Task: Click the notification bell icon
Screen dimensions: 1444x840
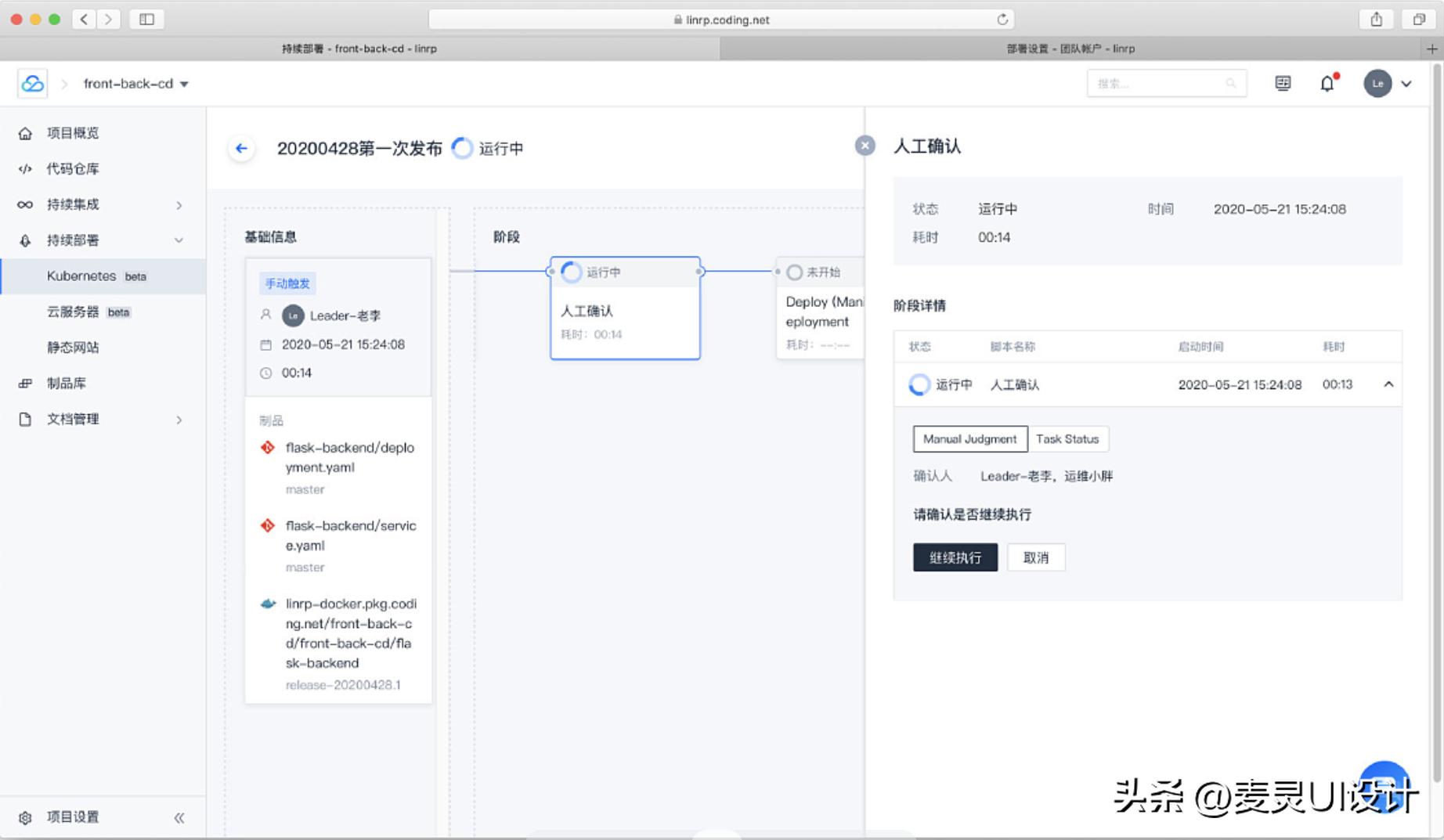Action: coord(1327,83)
